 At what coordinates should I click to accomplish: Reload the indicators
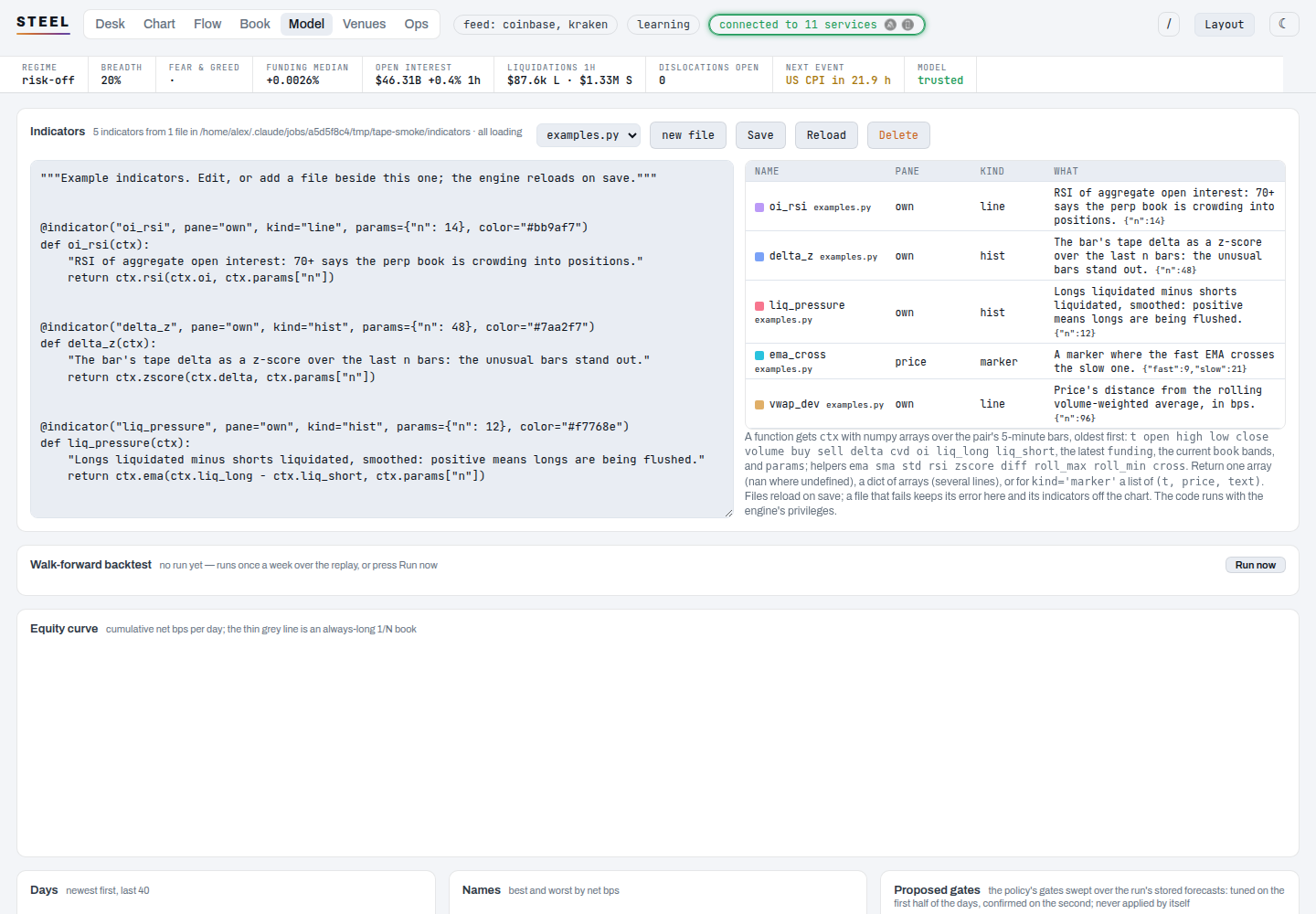click(826, 135)
